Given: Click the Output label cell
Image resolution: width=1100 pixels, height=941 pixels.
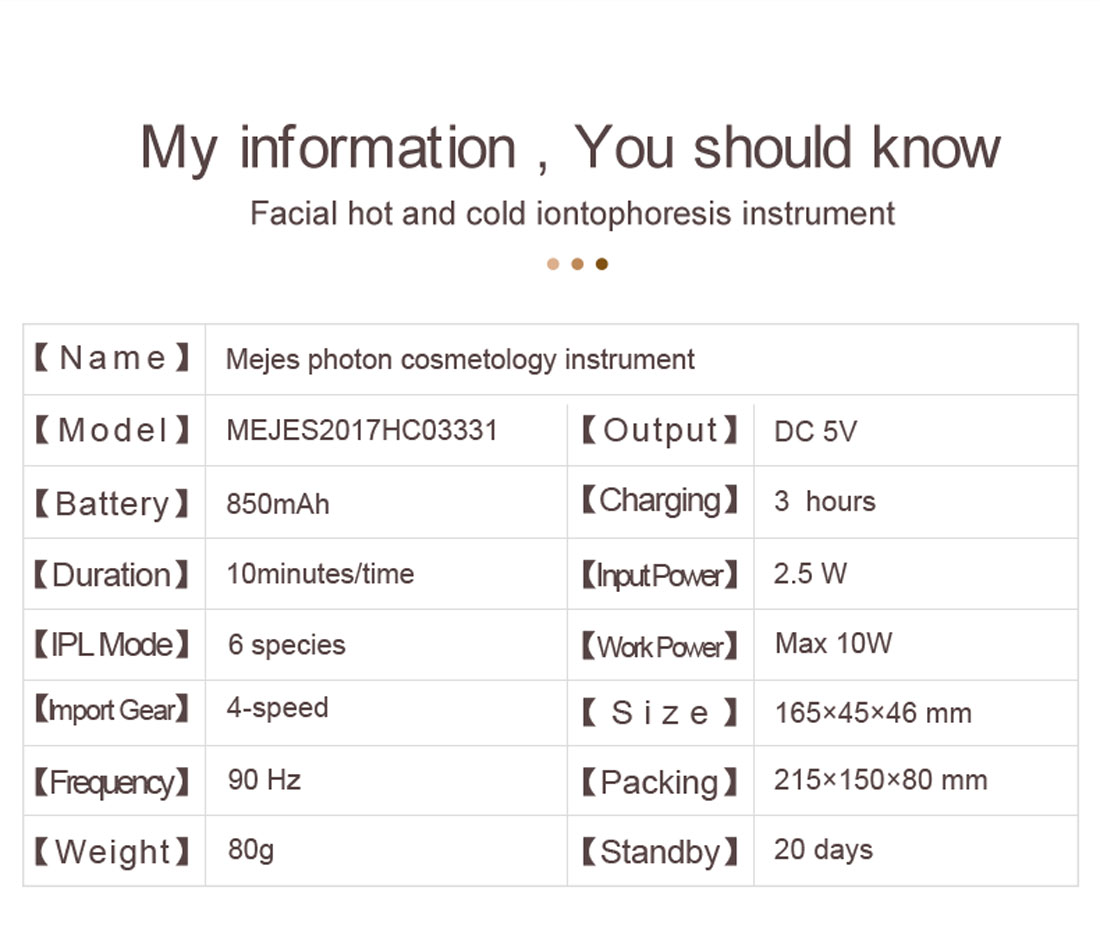Looking at the screenshot, I should point(660,430).
